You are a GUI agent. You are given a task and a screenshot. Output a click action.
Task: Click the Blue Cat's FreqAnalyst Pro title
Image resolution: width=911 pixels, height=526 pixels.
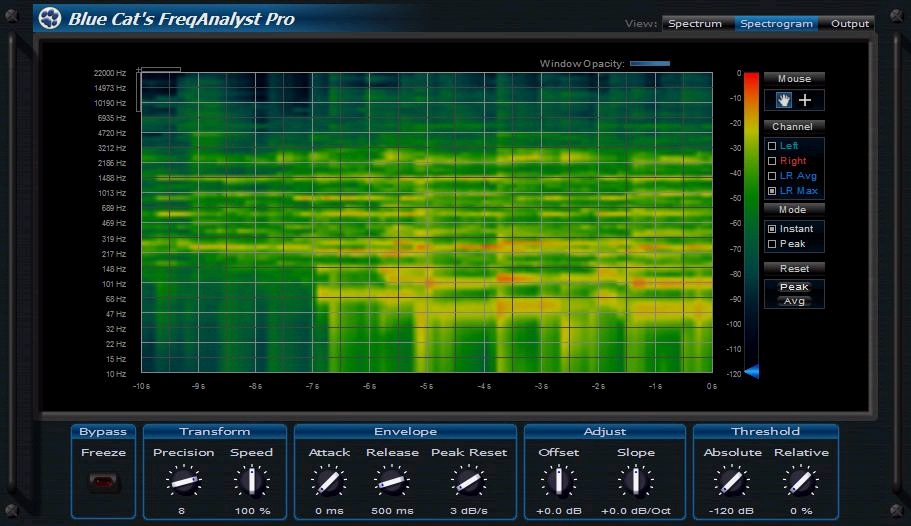(181, 19)
